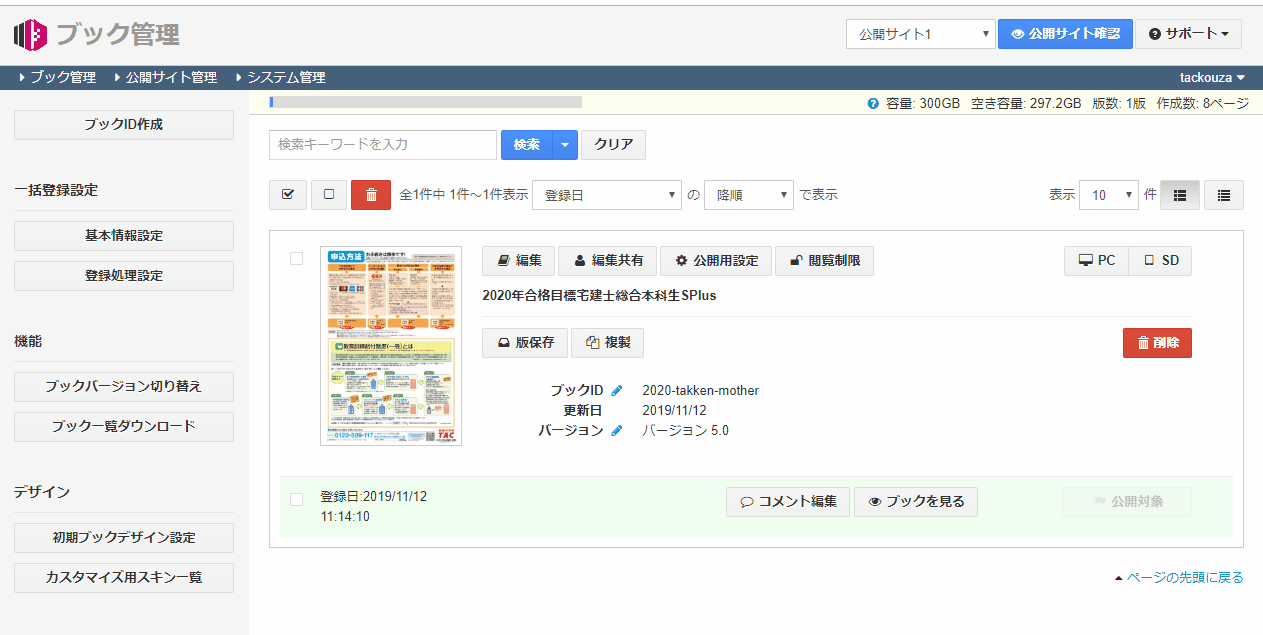
Task: Click the ブックID作成 button
Action: point(124,125)
